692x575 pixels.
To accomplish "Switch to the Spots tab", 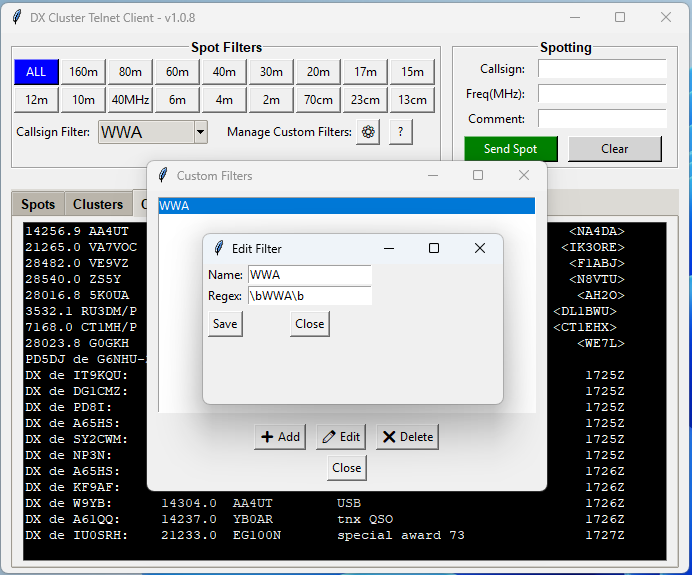I will [38, 204].
